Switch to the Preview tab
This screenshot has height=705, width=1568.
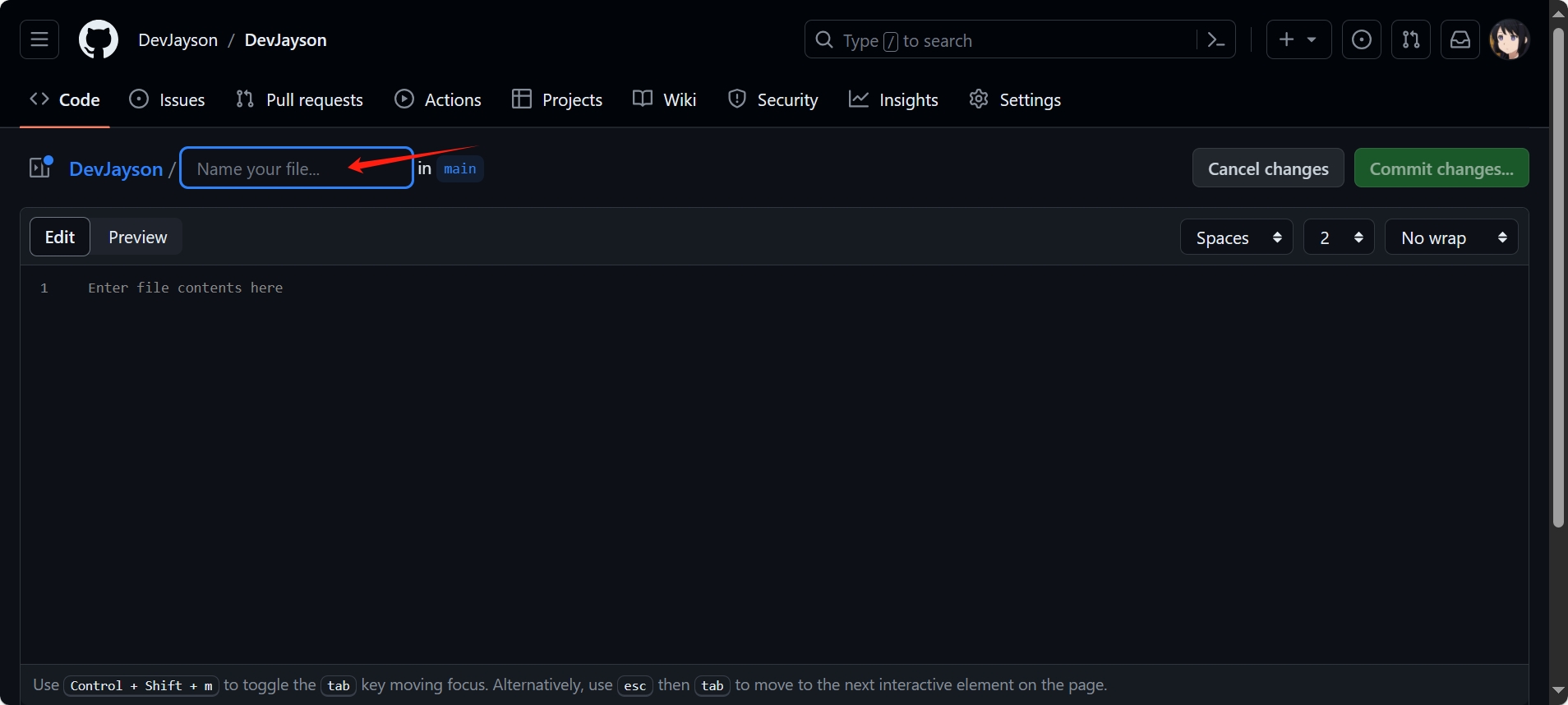pyautogui.click(x=137, y=237)
